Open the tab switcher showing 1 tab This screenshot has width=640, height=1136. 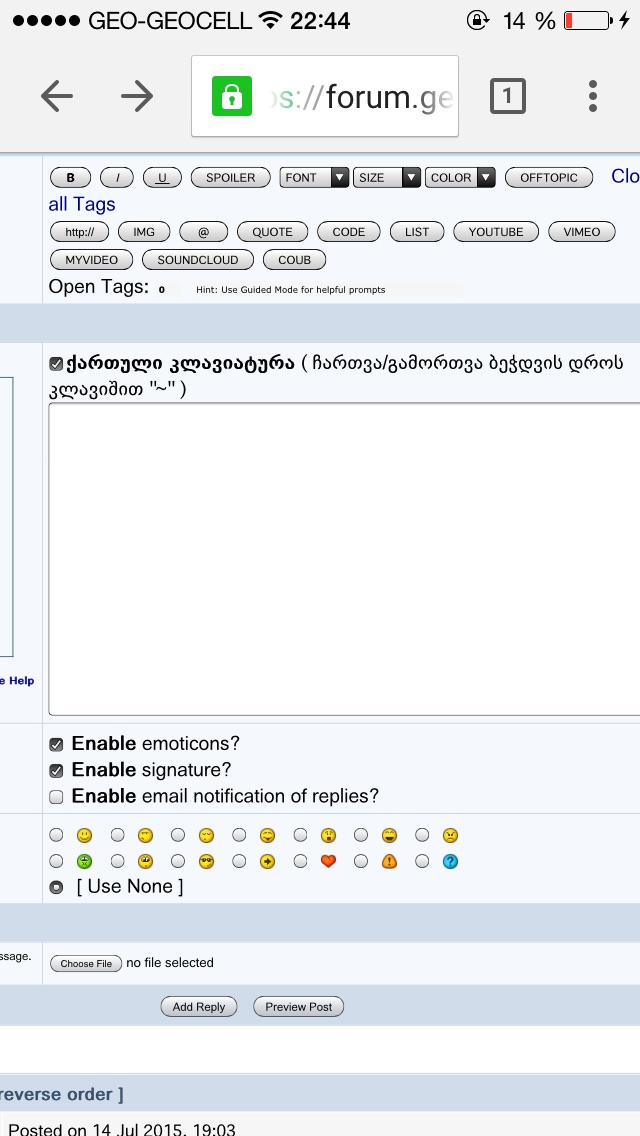tap(507, 96)
